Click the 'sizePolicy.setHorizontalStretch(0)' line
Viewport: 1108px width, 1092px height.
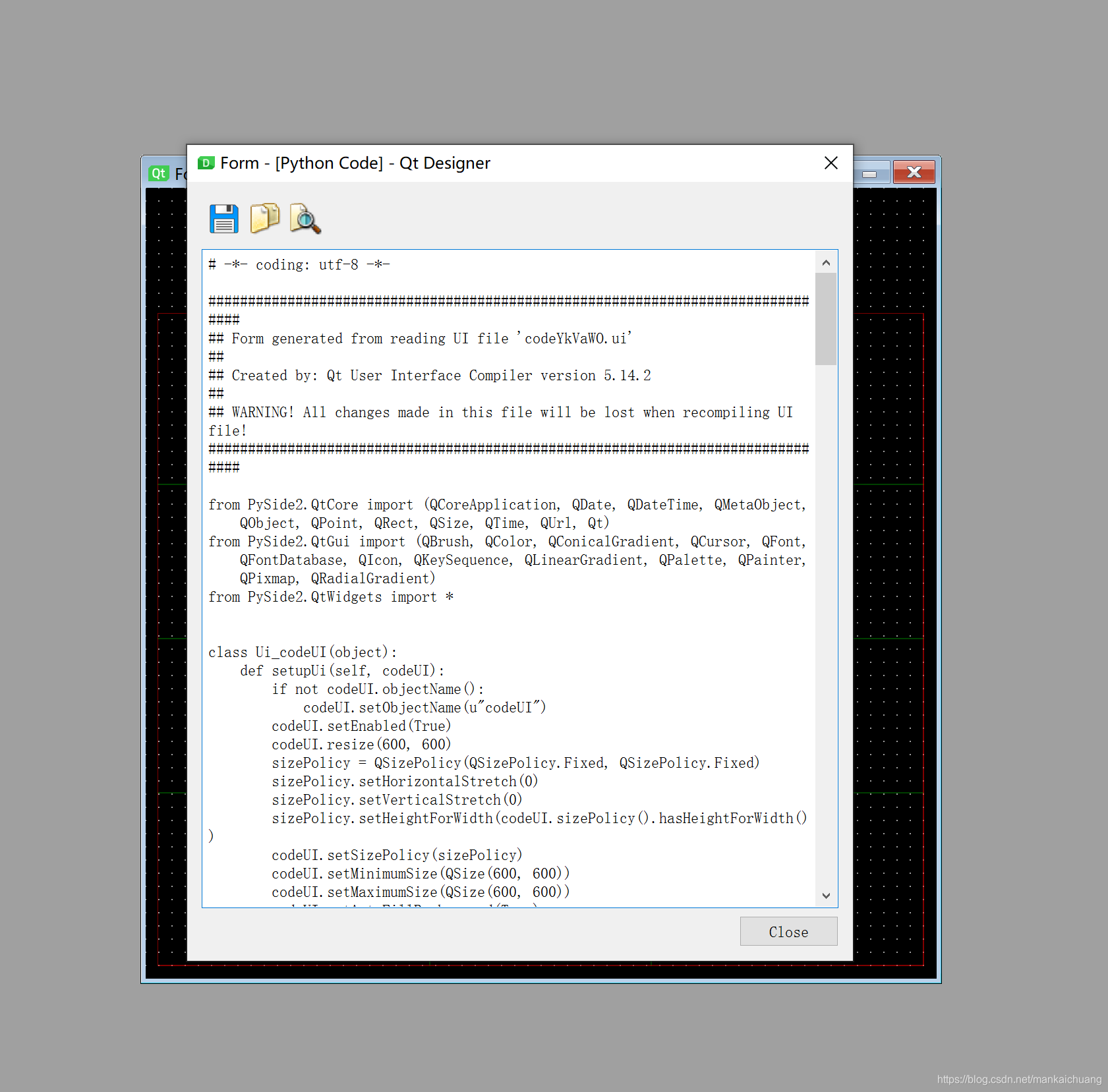click(x=405, y=782)
